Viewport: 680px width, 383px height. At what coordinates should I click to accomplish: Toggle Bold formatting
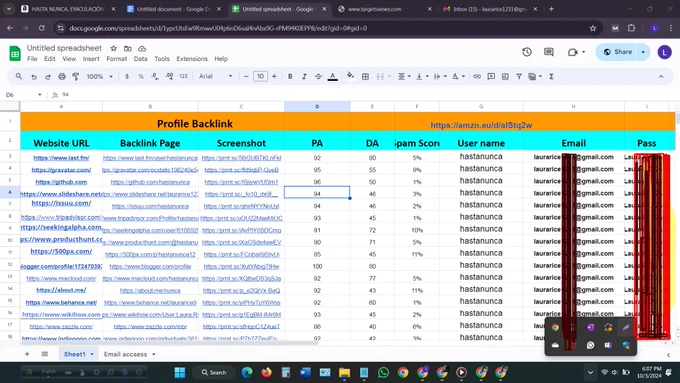pos(290,76)
